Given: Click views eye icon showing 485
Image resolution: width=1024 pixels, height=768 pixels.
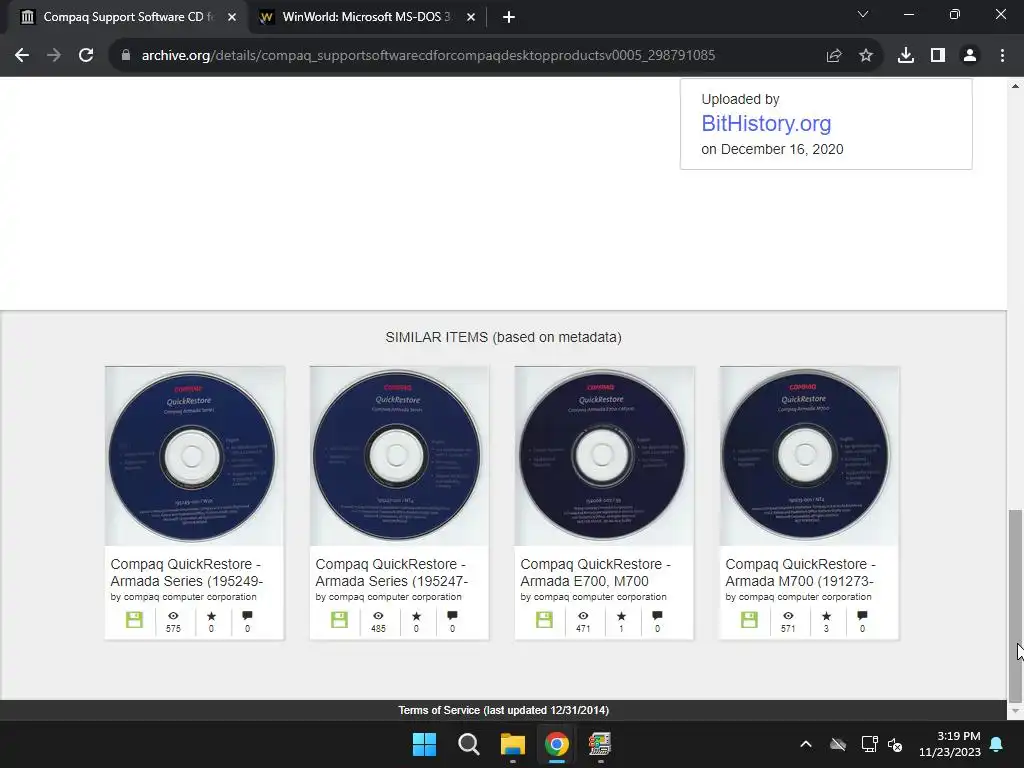Looking at the screenshot, I should tap(378, 616).
